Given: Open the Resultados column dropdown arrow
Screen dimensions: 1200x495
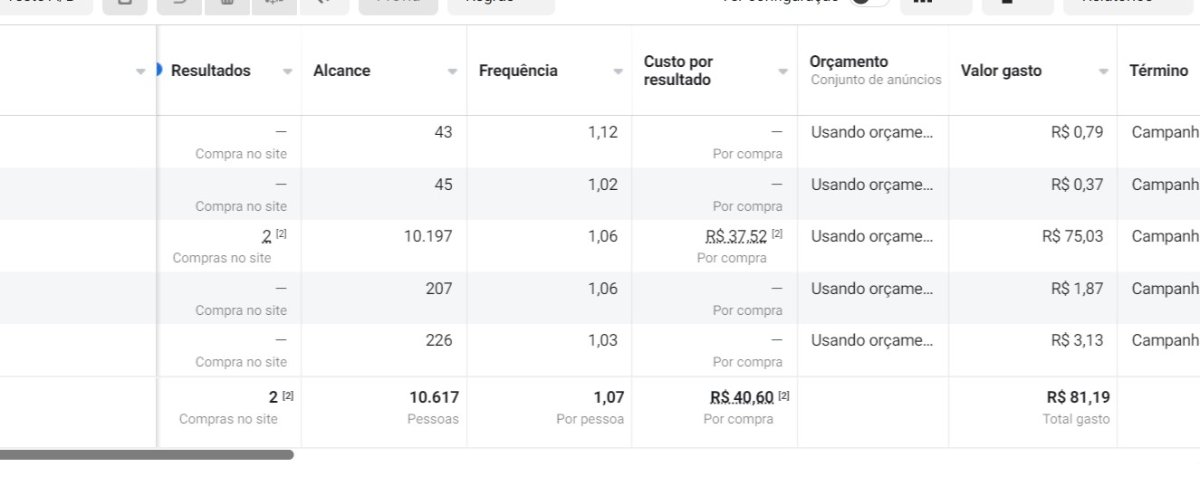Looking at the screenshot, I should pos(288,72).
